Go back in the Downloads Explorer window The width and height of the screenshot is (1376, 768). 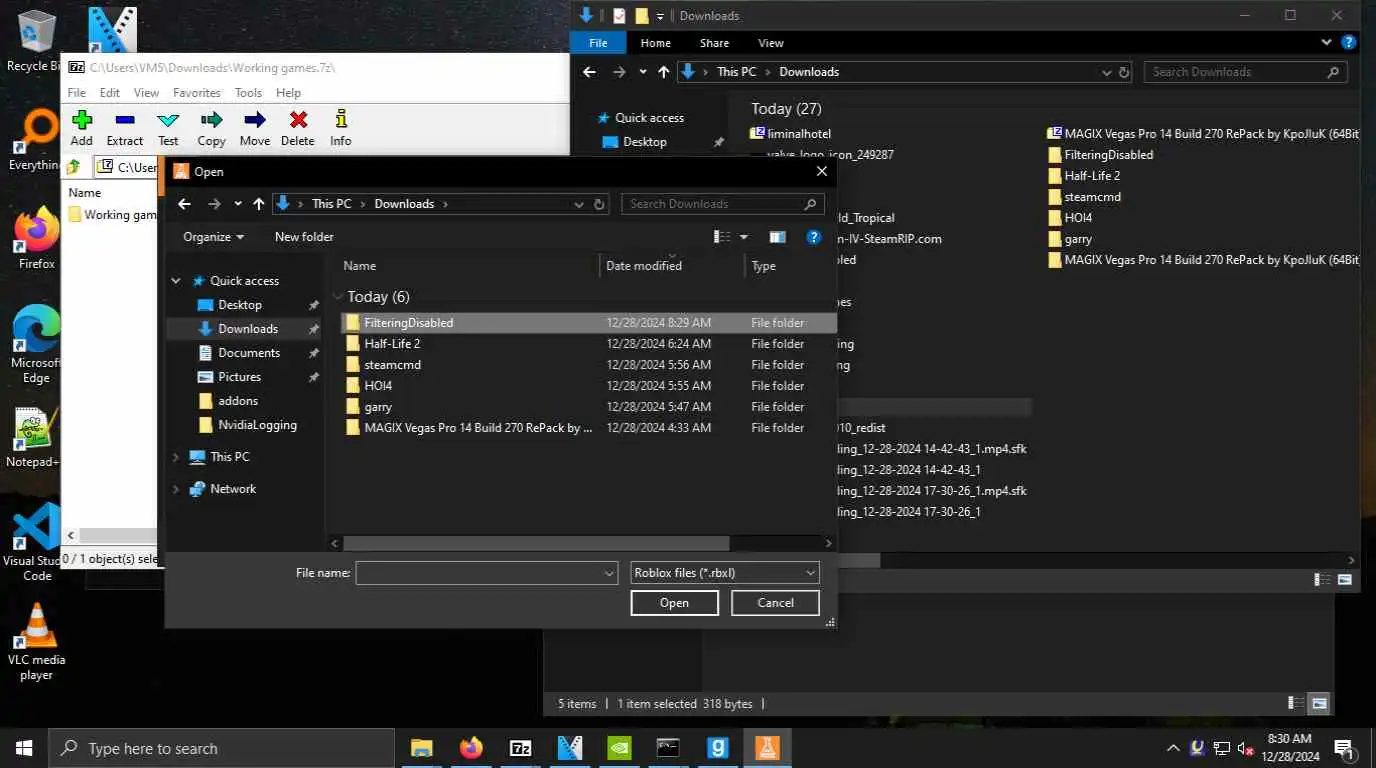pyautogui.click(x=590, y=72)
